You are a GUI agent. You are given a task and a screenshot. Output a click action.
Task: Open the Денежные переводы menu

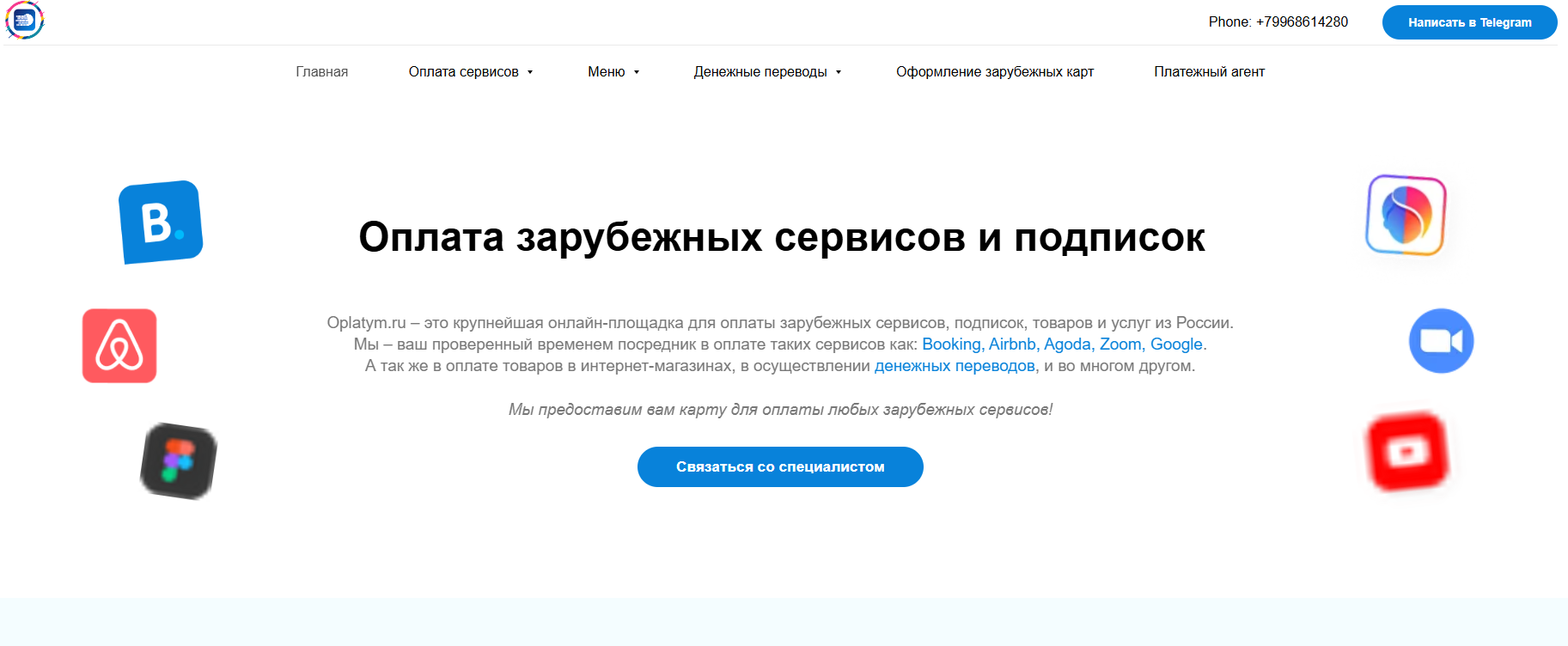(x=760, y=72)
